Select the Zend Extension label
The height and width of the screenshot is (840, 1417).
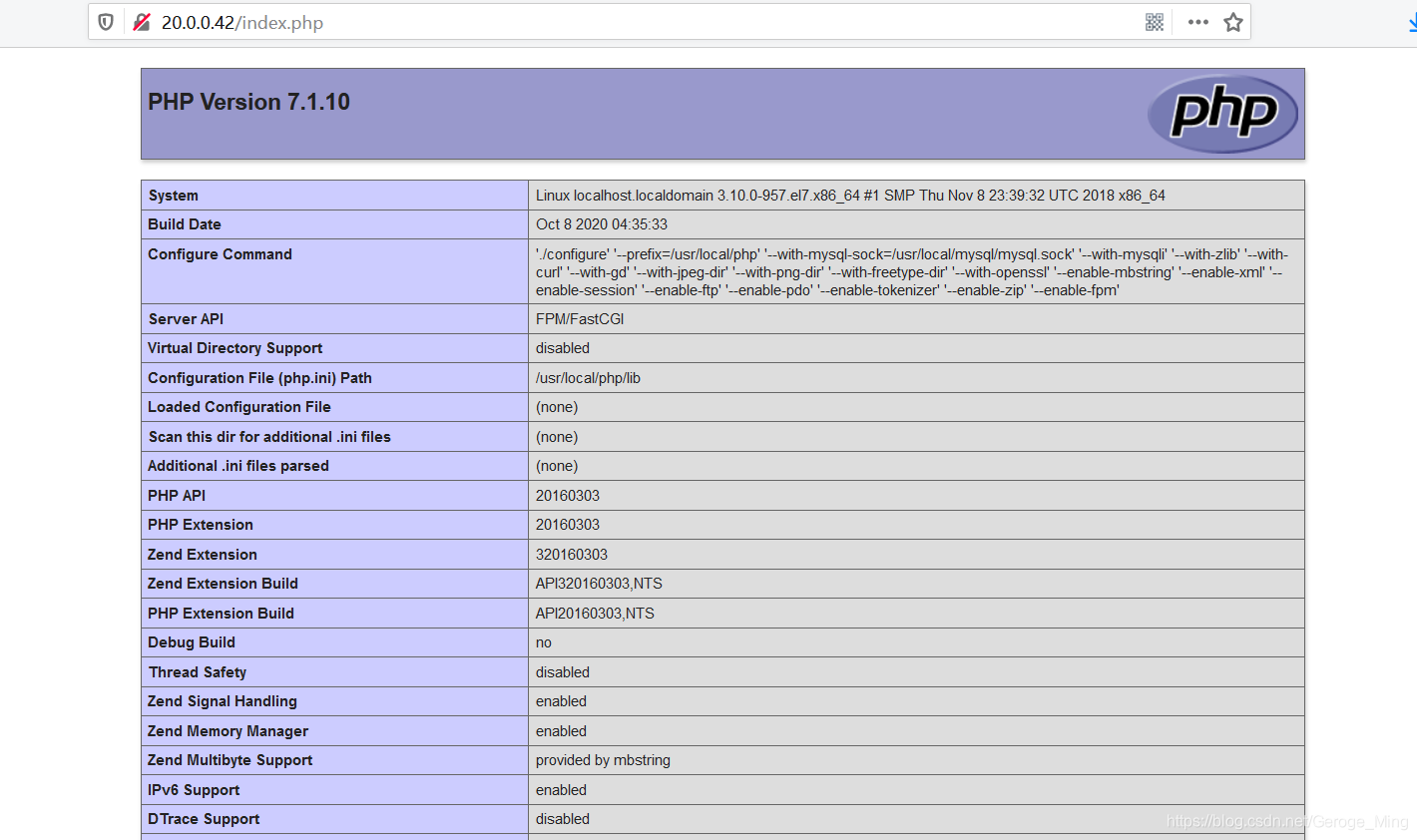point(203,555)
